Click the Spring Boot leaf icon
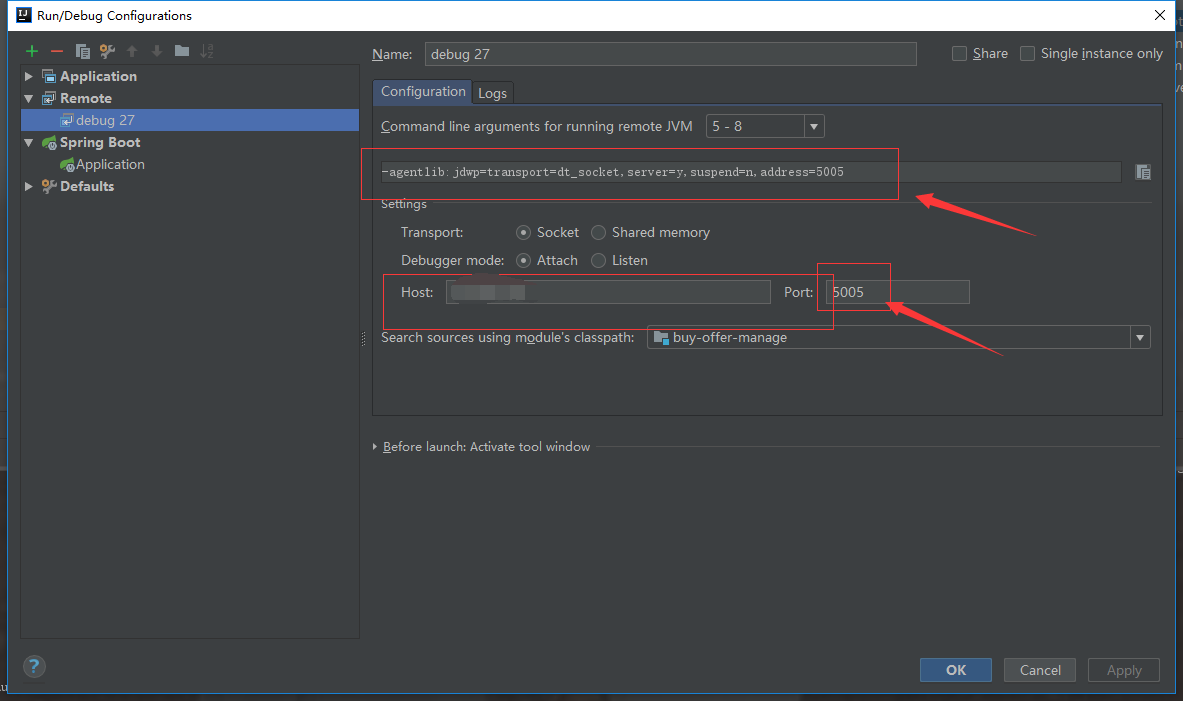1183x701 pixels. (49, 143)
